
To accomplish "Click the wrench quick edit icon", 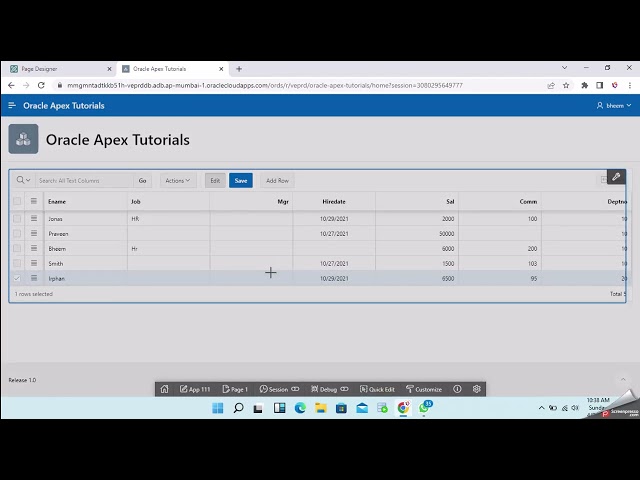I will pos(616,177).
